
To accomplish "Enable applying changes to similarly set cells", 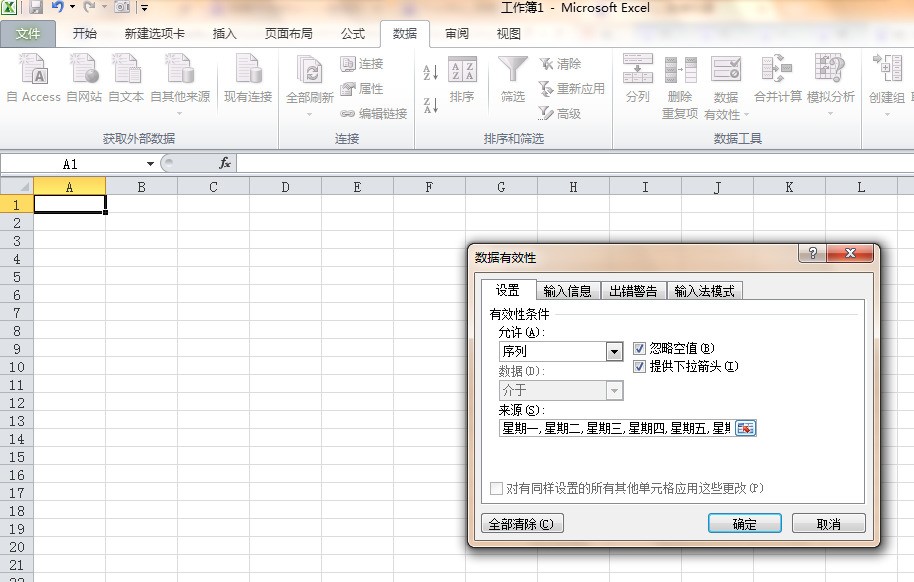I will click(x=496, y=488).
